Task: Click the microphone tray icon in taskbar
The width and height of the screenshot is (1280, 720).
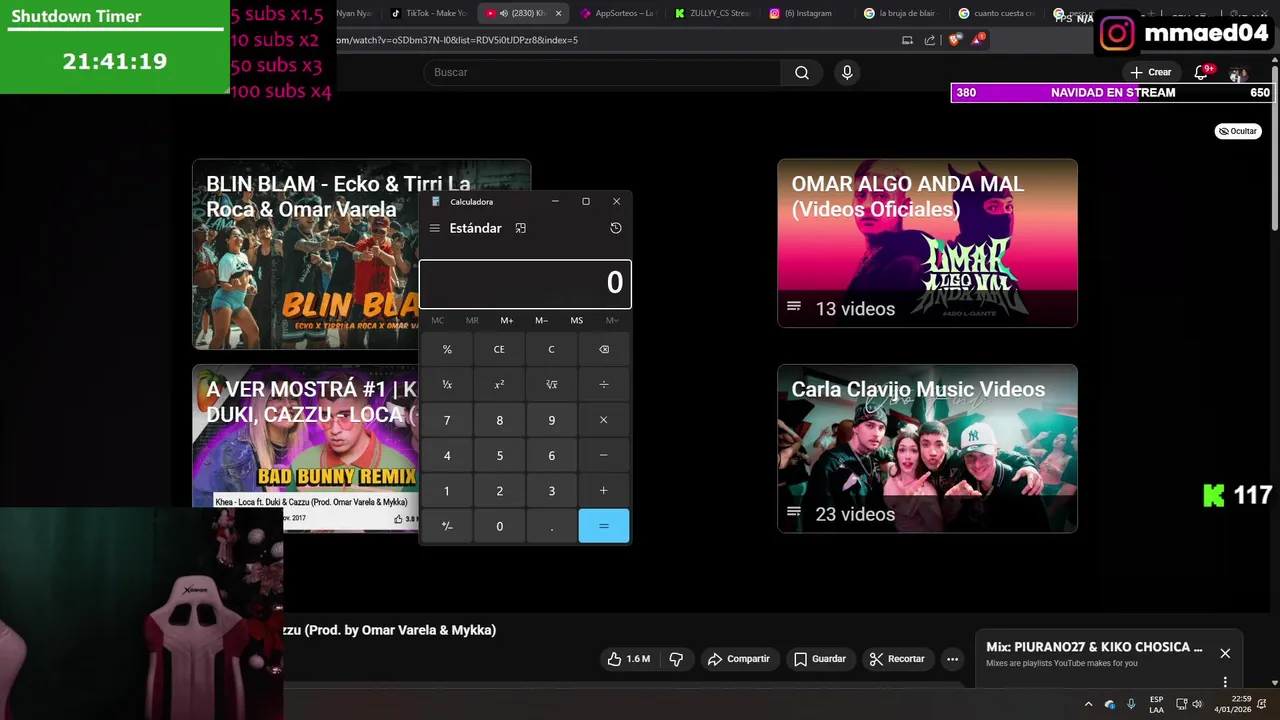Action: pyautogui.click(x=1131, y=704)
